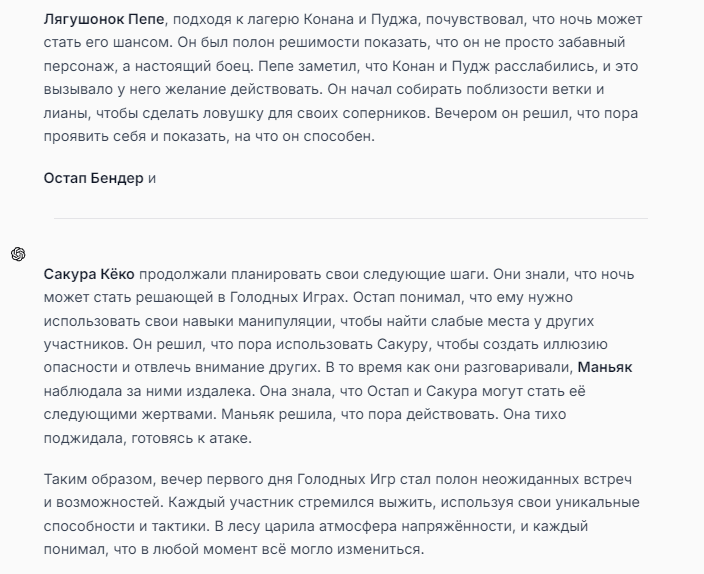
Task: Click the phrase готовясь к атаке
Action: [x=191, y=437]
